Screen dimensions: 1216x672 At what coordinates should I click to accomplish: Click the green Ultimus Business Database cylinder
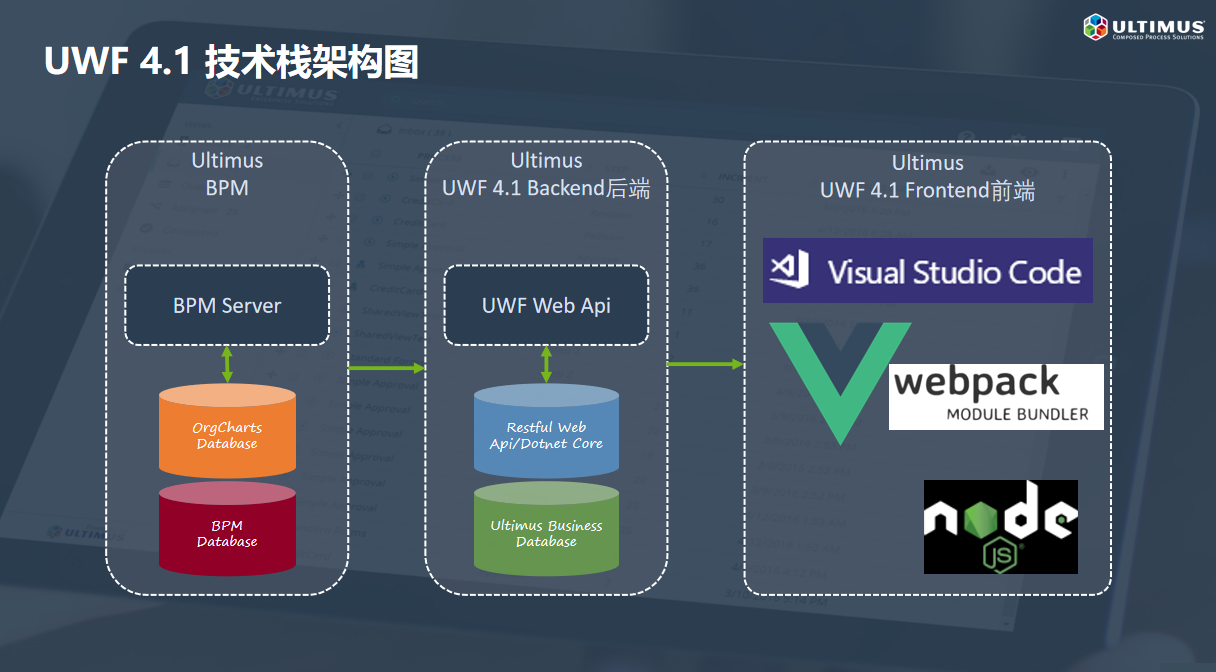(546, 529)
